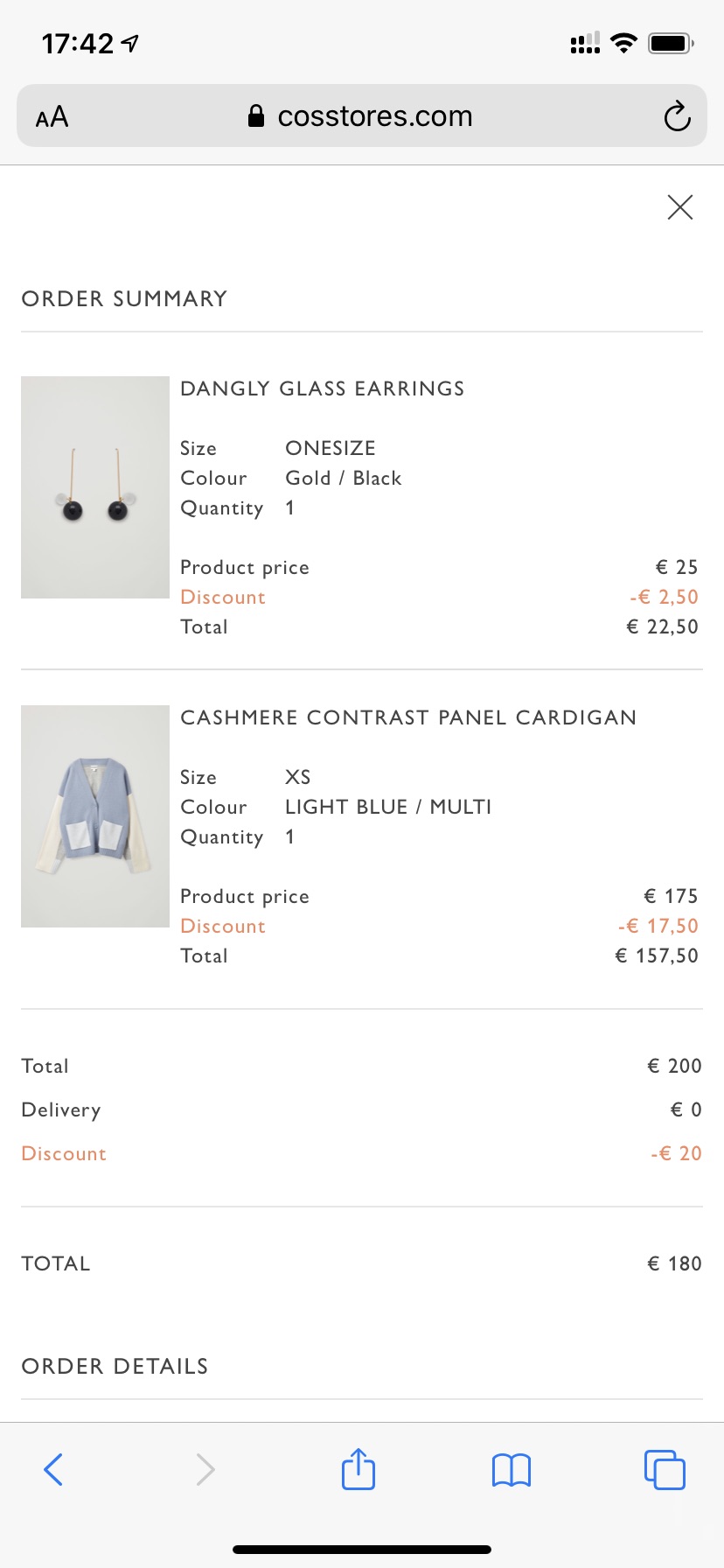Screen dimensions: 724x1568
Task: Select the cosstores.com address field
Action: [362, 115]
